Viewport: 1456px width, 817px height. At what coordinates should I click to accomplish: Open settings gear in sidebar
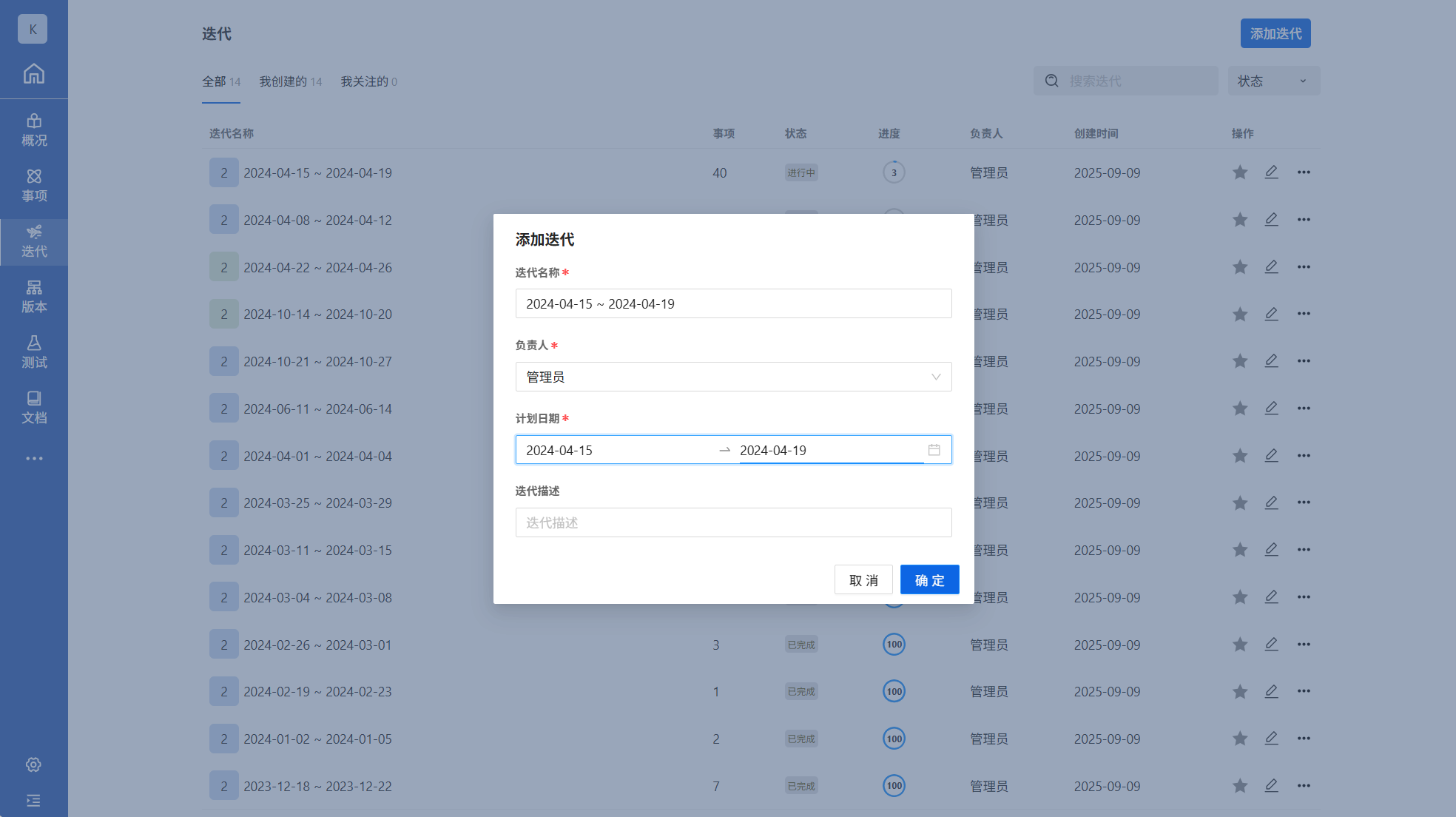[x=33, y=764]
